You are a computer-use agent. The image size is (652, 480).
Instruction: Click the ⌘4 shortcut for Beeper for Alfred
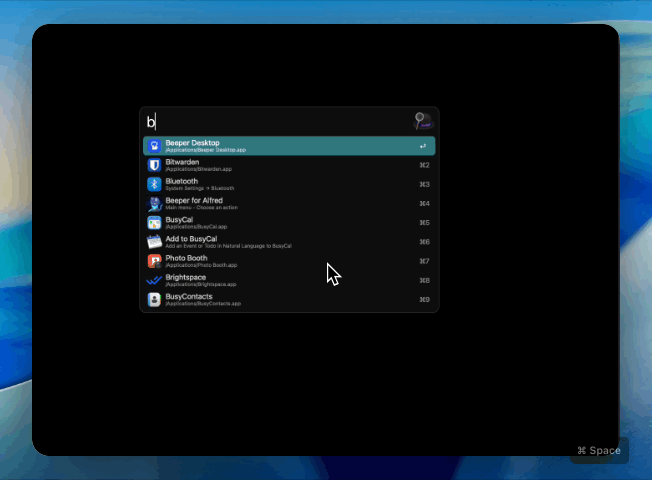[424, 203]
